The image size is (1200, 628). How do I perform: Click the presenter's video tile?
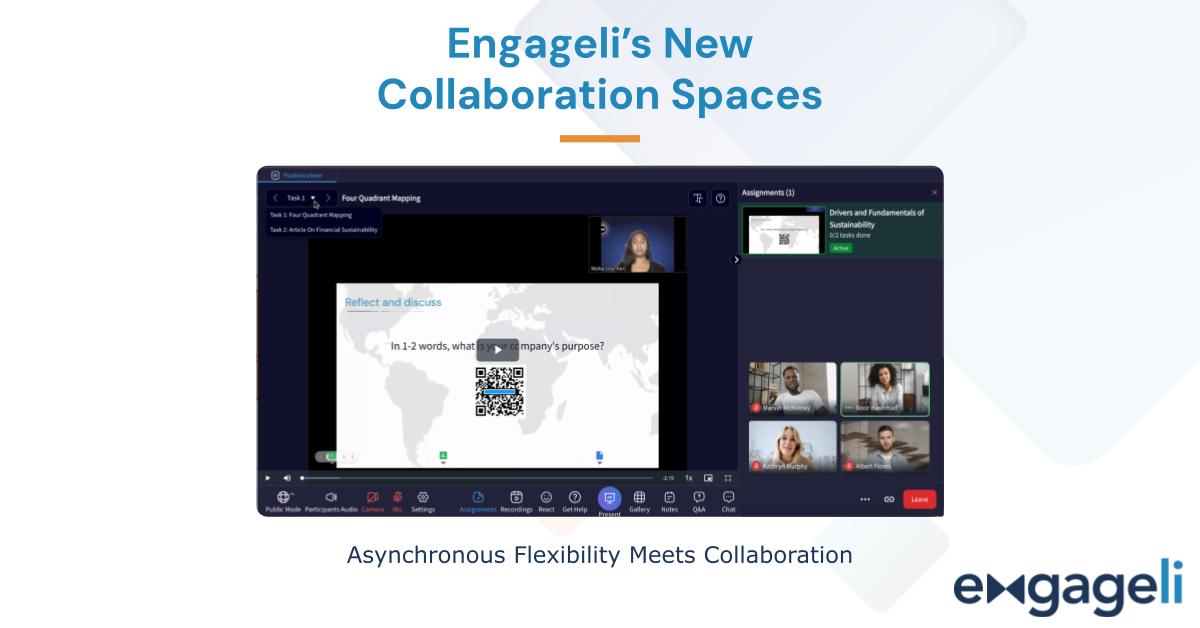click(637, 245)
